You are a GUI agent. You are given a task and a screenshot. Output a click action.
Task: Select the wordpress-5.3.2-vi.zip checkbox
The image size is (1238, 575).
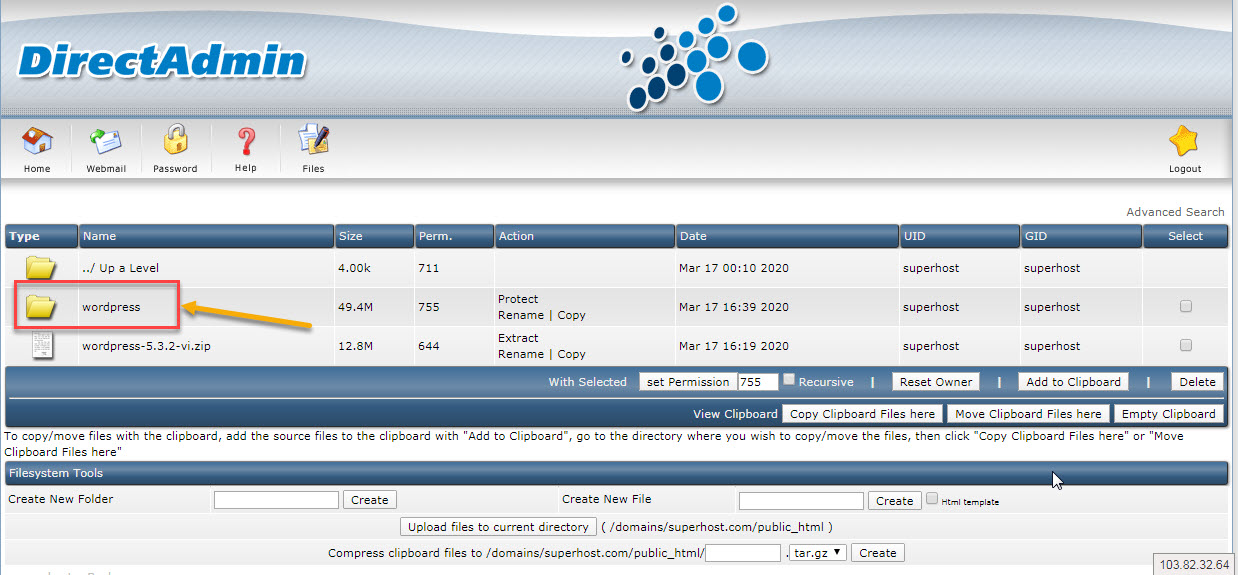click(x=1186, y=346)
